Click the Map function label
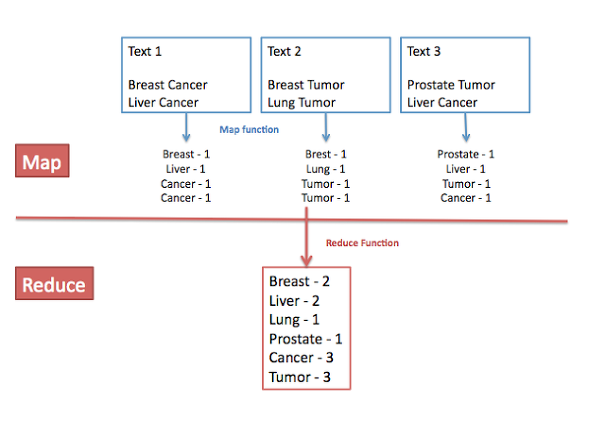Screen dimensions: 605x436 tap(249, 130)
